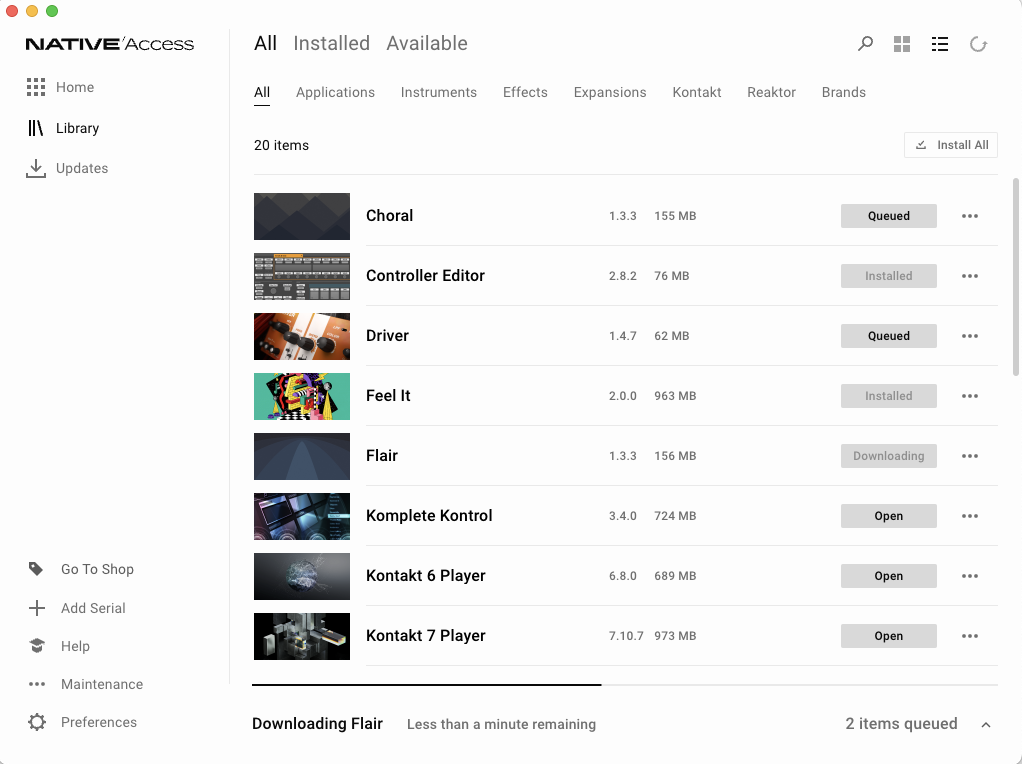This screenshot has width=1022, height=764.
Task: Click the Queued button for Choral
Action: pos(888,216)
